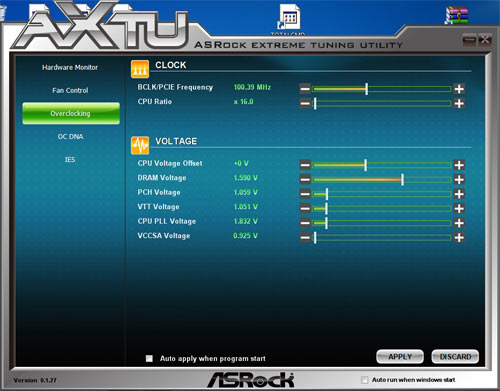Switch to Fan Control

(x=70, y=90)
